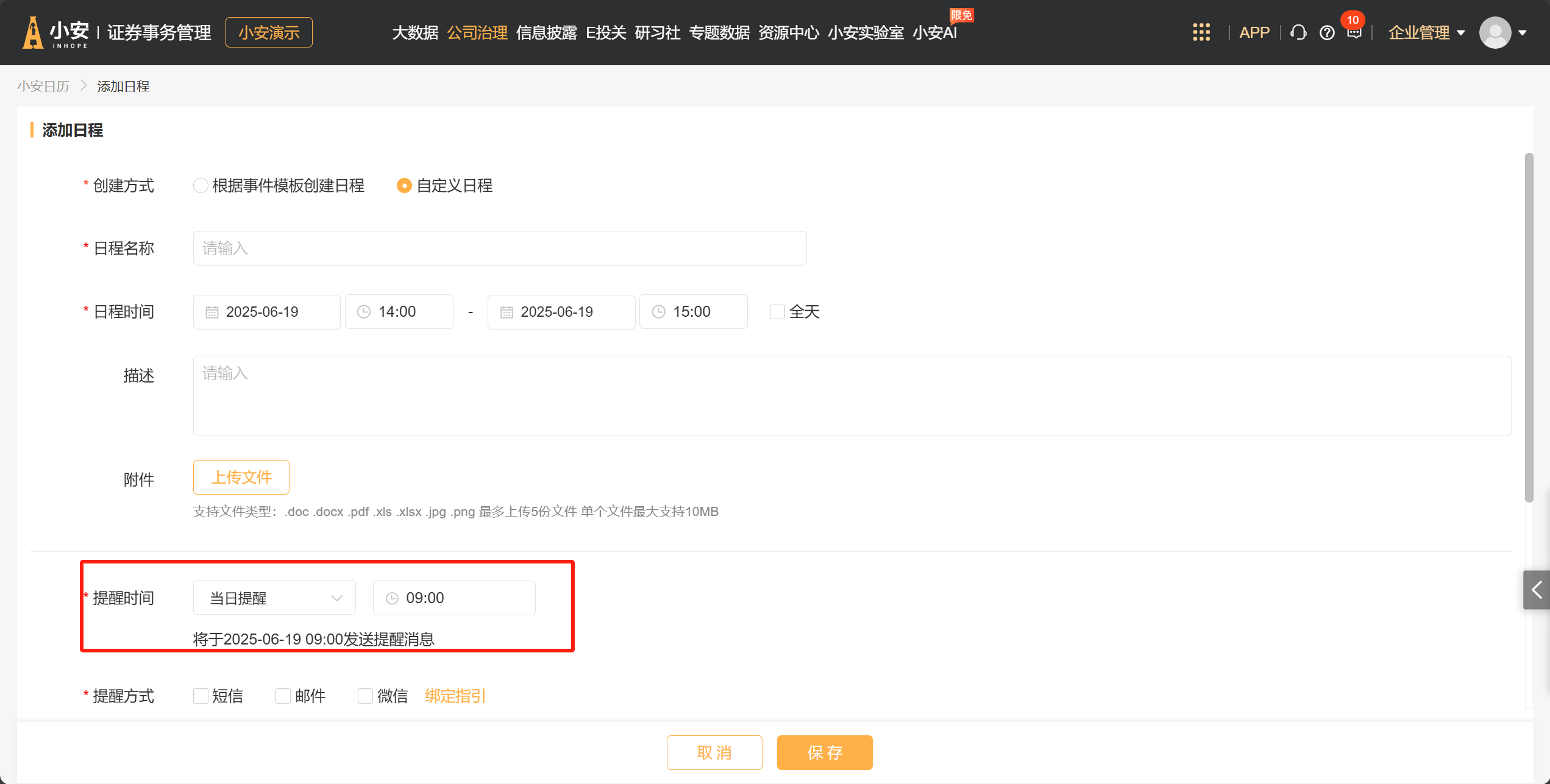Viewport: 1550px width, 784px height.
Task: Enable 微信 reminder checkbox
Action: click(365, 696)
